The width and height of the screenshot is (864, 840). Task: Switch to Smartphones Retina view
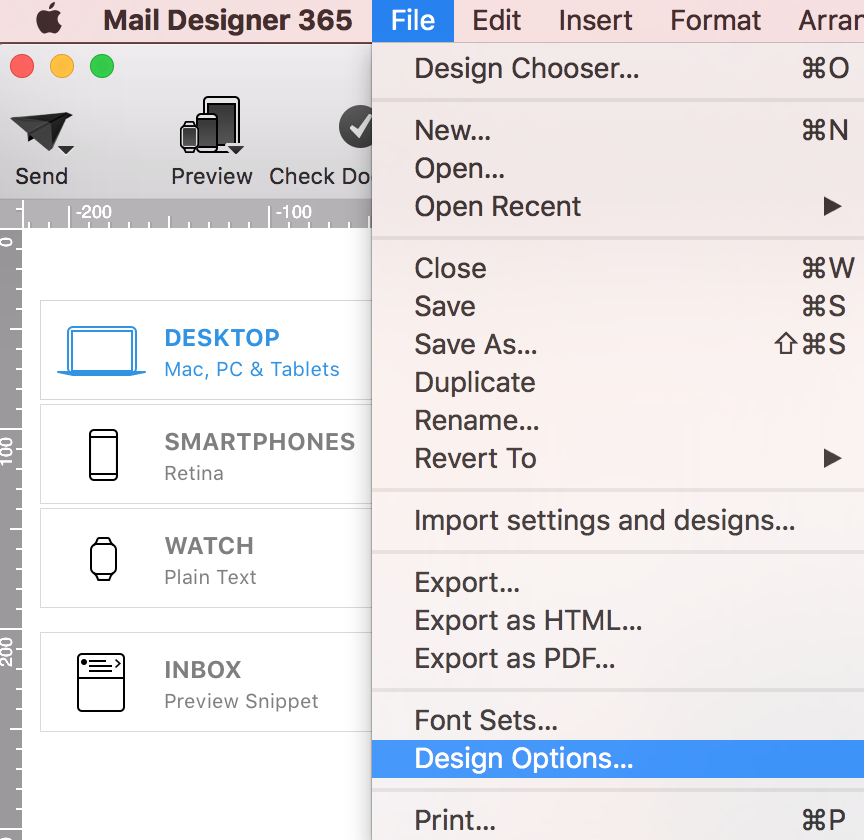(x=206, y=454)
